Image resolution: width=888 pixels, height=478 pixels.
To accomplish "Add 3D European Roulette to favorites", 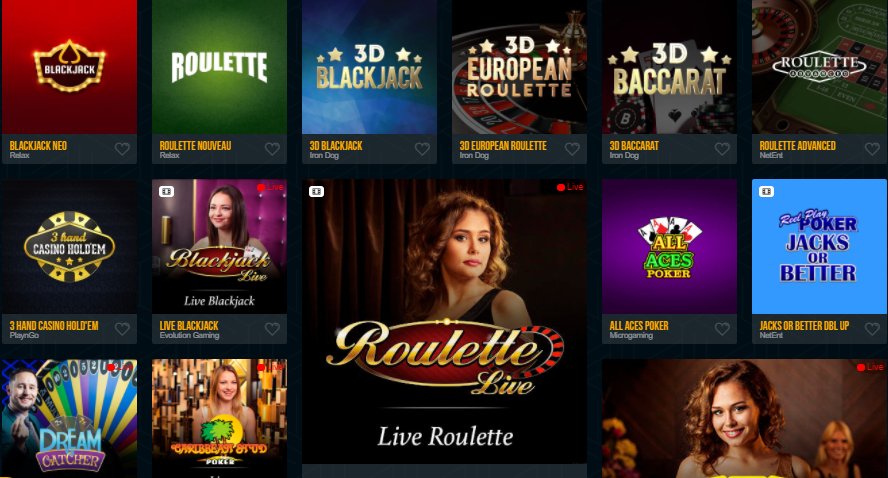I will pyautogui.click(x=573, y=149).
